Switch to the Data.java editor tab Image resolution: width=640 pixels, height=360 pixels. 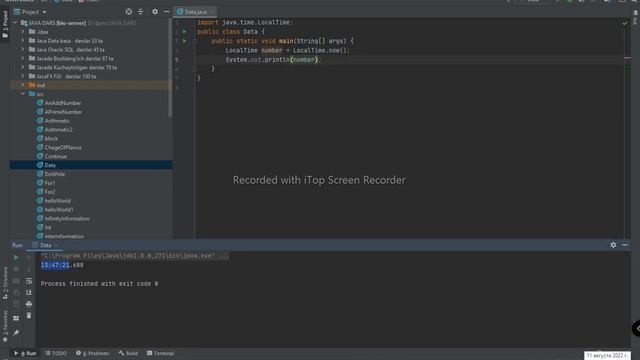(x=195, y=12)
